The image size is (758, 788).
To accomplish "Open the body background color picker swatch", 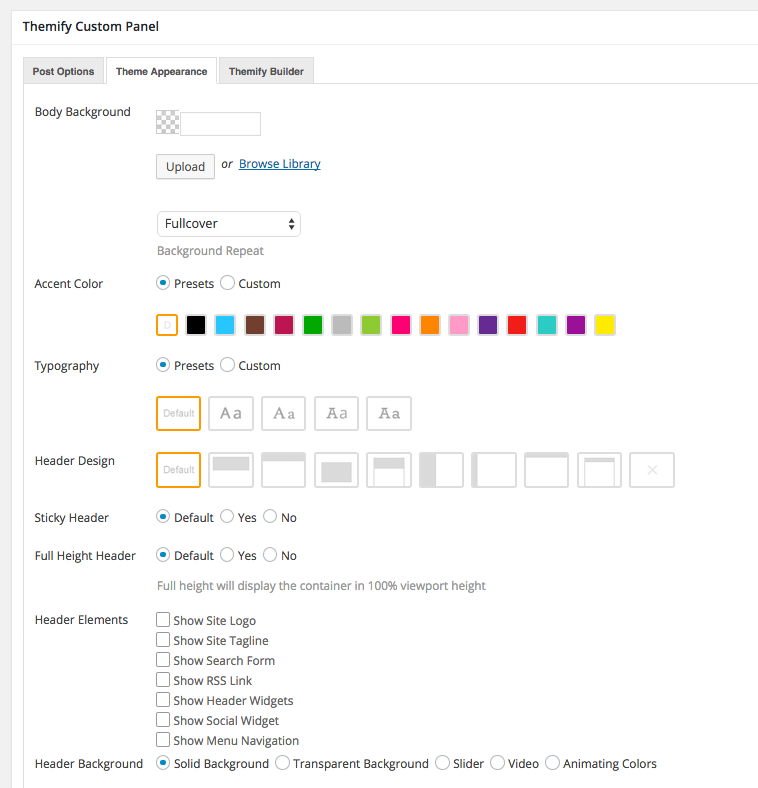I will [167, 122].
